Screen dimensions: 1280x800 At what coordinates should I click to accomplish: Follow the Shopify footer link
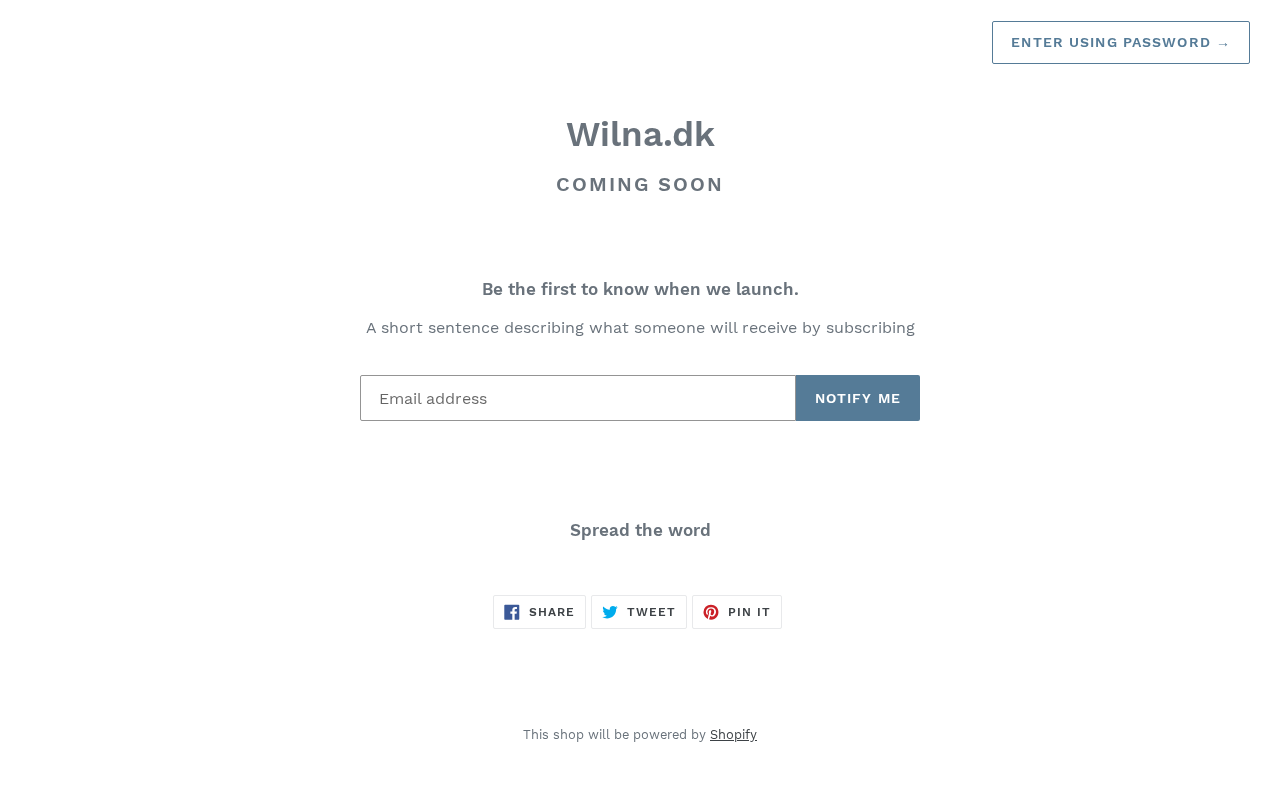point(733,735)
